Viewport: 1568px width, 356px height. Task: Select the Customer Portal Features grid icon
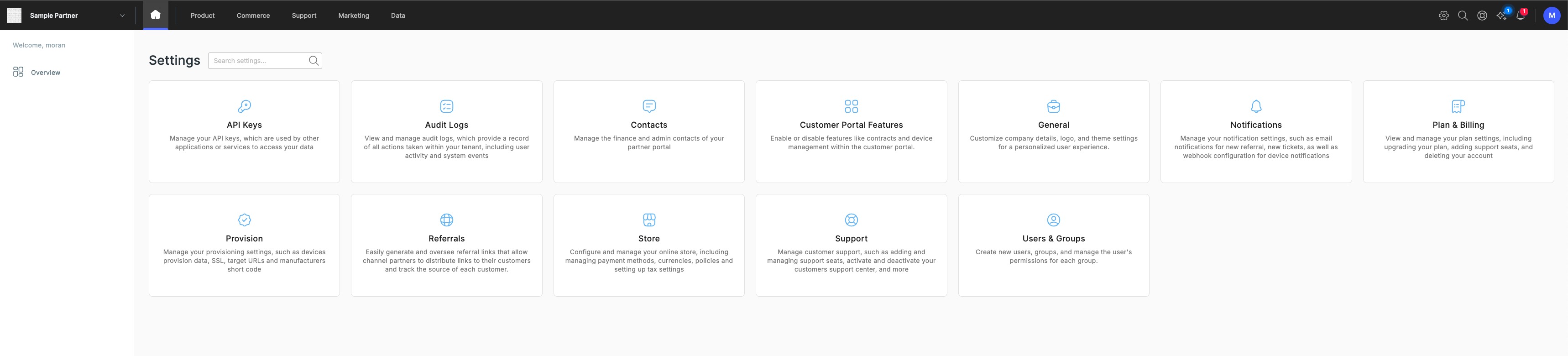click(851, 106)
